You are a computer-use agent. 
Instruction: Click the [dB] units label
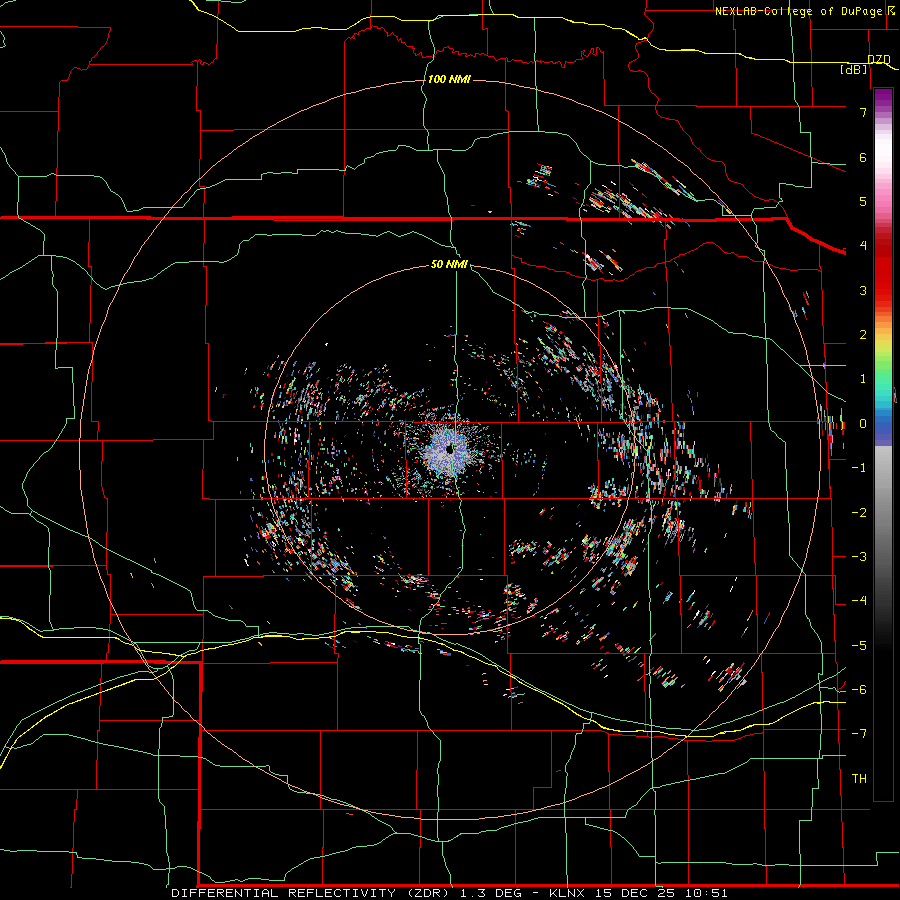click(854, 69)
